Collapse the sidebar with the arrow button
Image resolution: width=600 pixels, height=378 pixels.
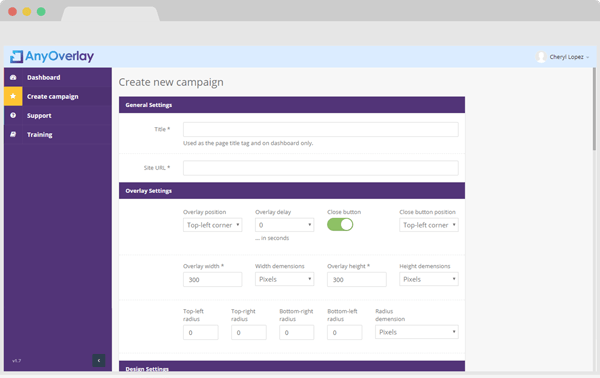tap(99, 360)
